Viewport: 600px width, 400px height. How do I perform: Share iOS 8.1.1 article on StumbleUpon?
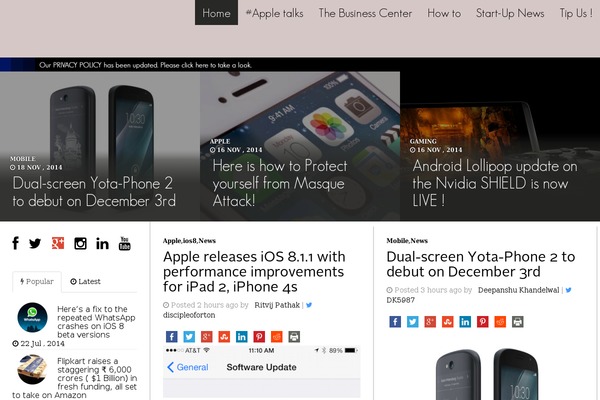224,337
